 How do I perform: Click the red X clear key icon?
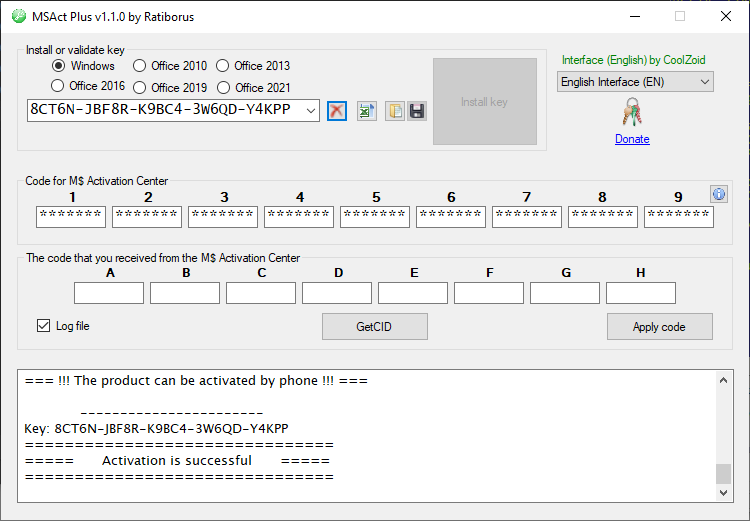[337, 111]
